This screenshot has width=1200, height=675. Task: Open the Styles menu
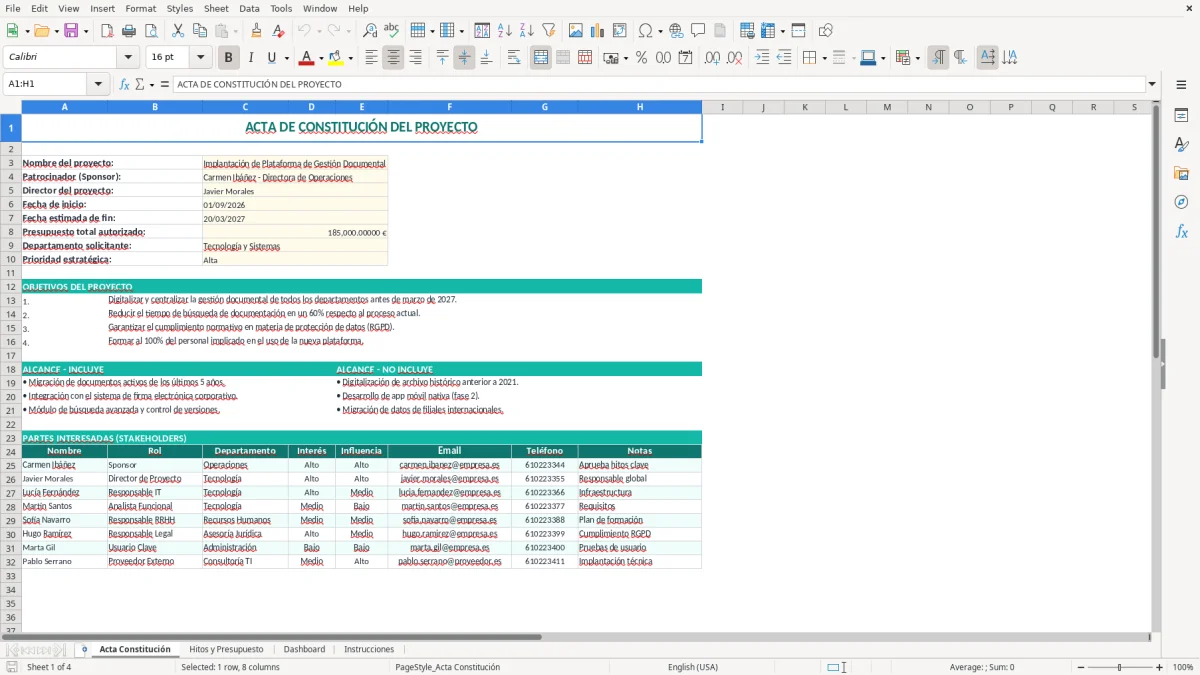pos(180,8)
